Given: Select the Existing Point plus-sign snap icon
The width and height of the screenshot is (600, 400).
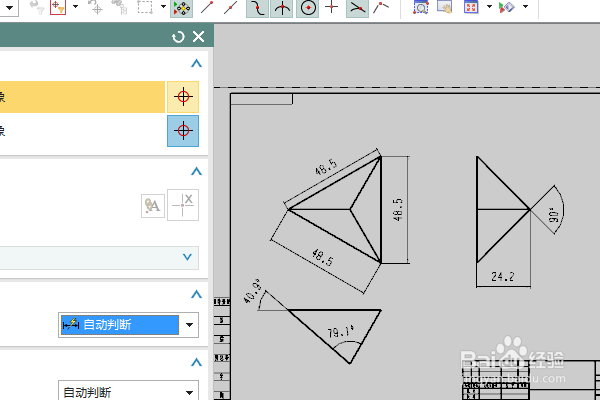Looking at the screenshot, I should coord(332,7).
